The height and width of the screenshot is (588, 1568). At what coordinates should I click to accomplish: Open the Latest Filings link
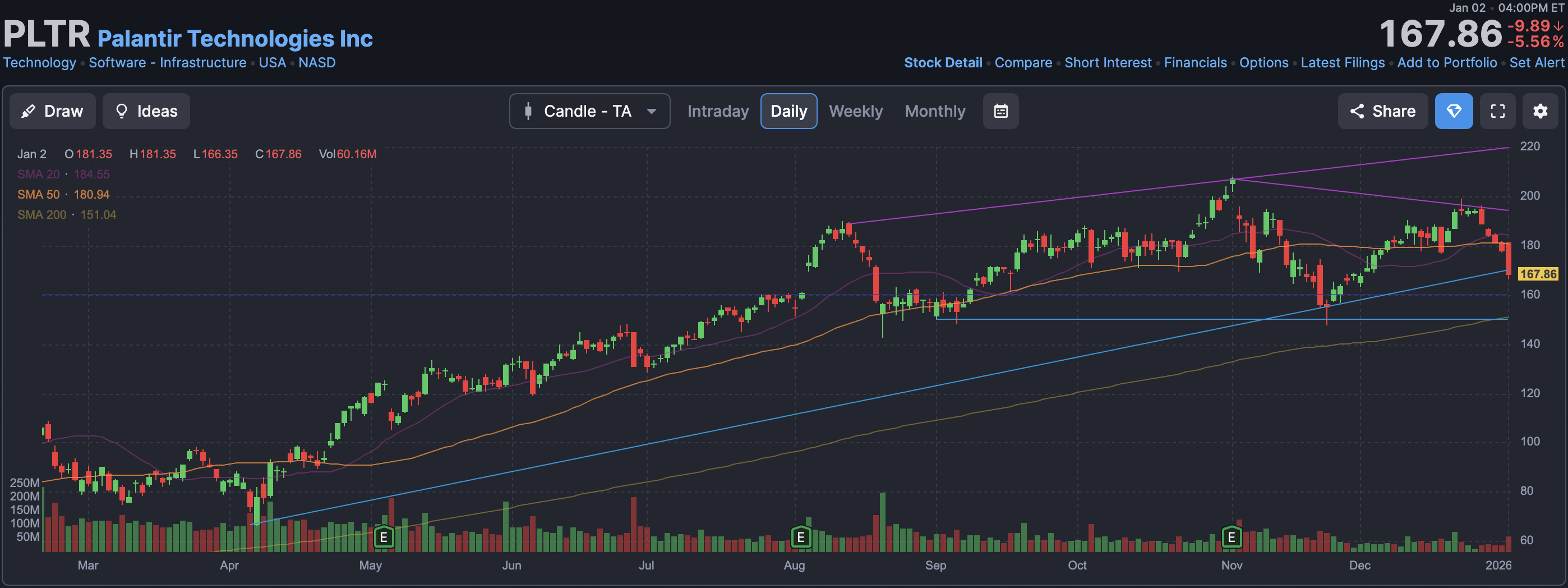(x=1342, y=63)
